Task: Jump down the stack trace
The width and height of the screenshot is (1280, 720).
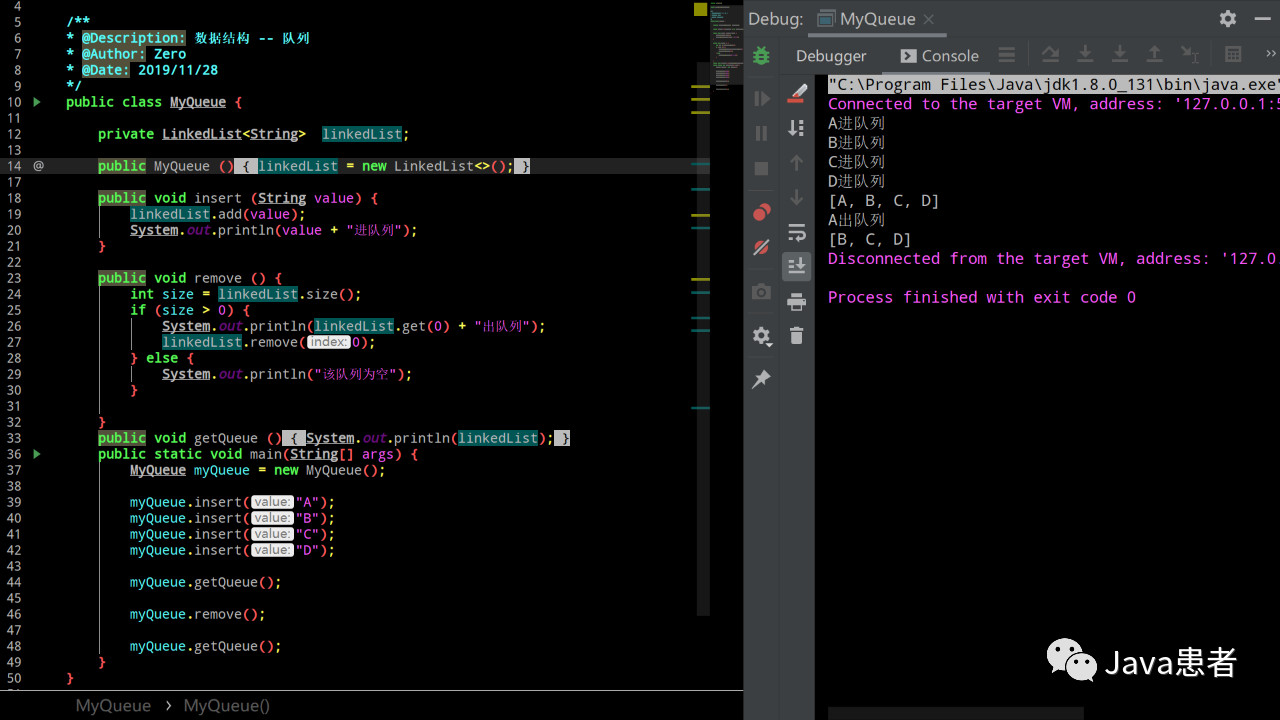Action: [x=797, y=197]
